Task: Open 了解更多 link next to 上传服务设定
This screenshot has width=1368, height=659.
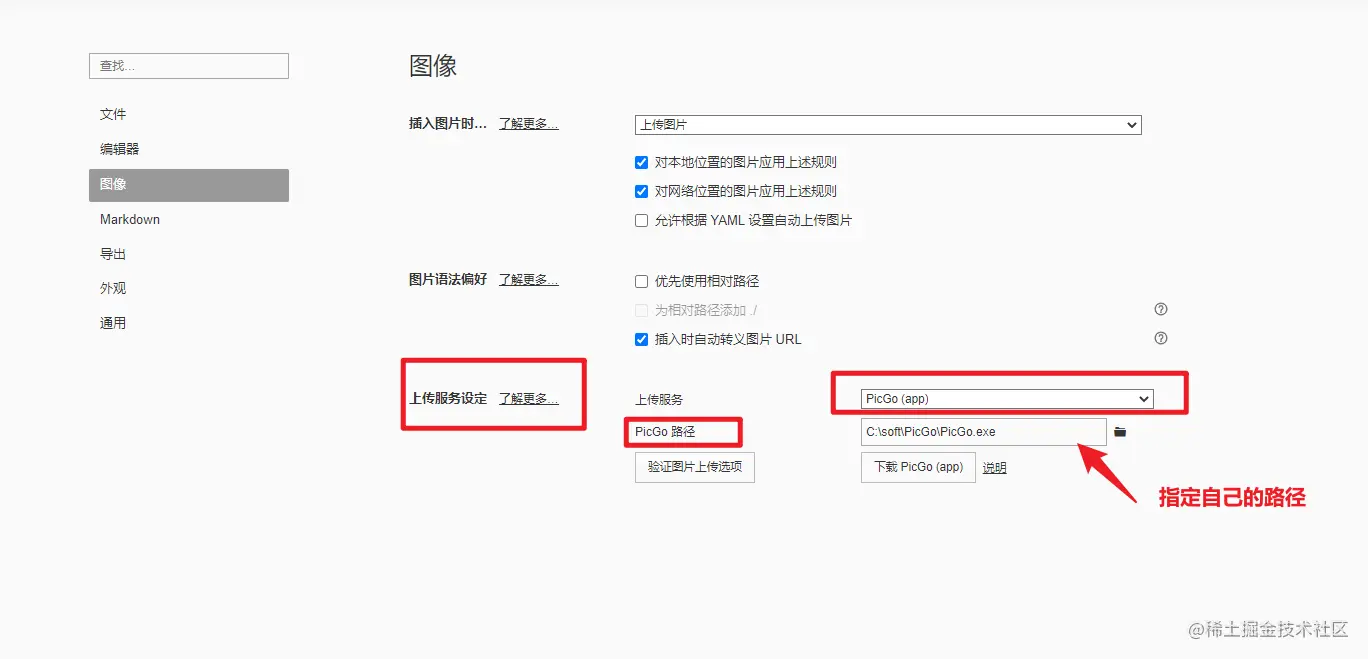Action: [x=529, y=399]
